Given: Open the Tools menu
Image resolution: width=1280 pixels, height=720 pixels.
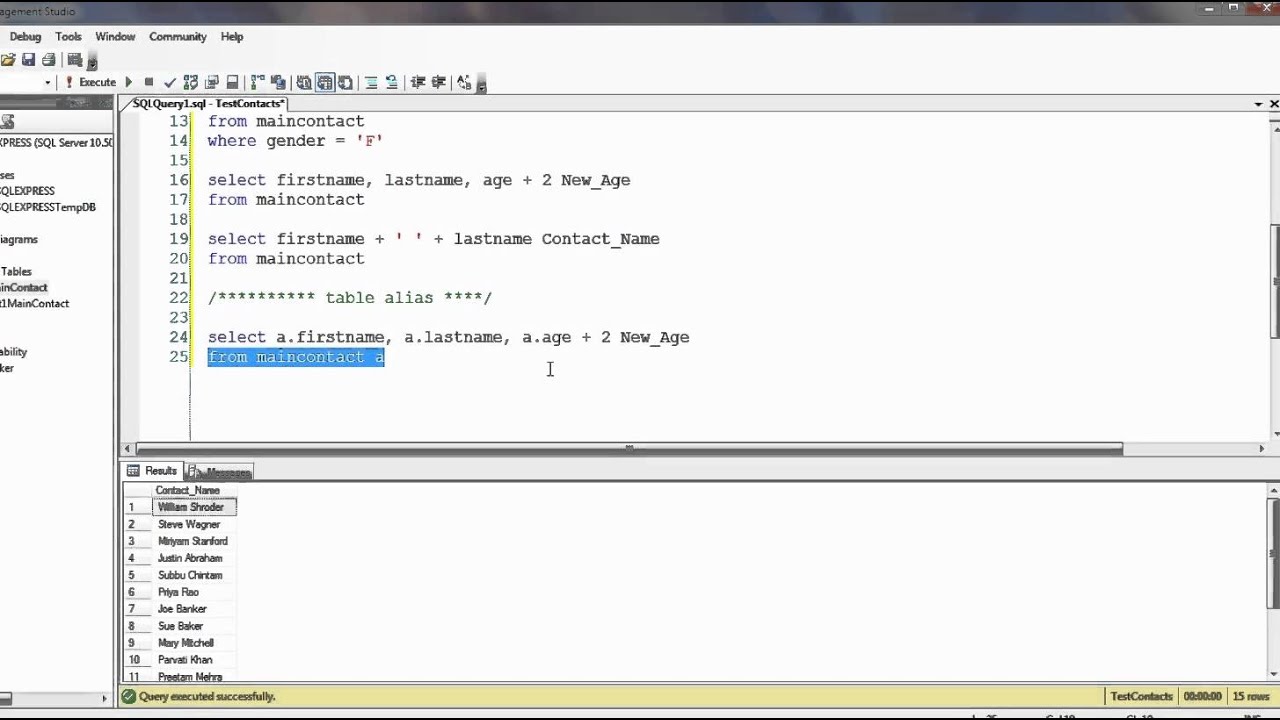Looking at the screenshot, I should (68, 37).
